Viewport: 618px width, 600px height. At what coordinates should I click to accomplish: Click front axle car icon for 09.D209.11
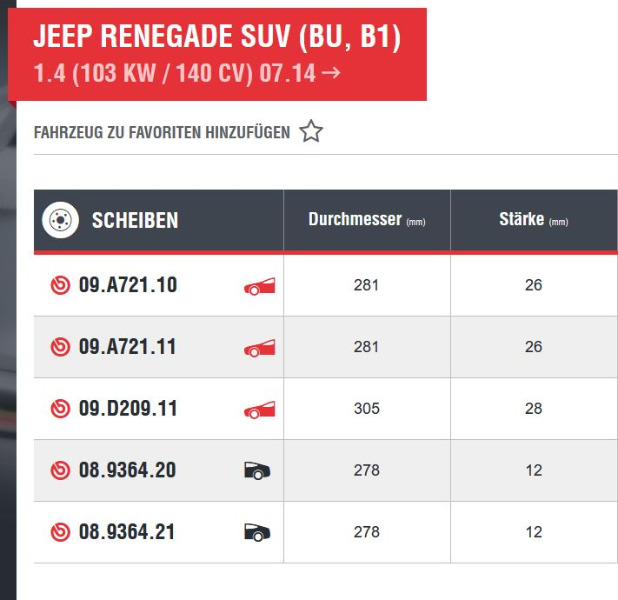click(259, 409)
